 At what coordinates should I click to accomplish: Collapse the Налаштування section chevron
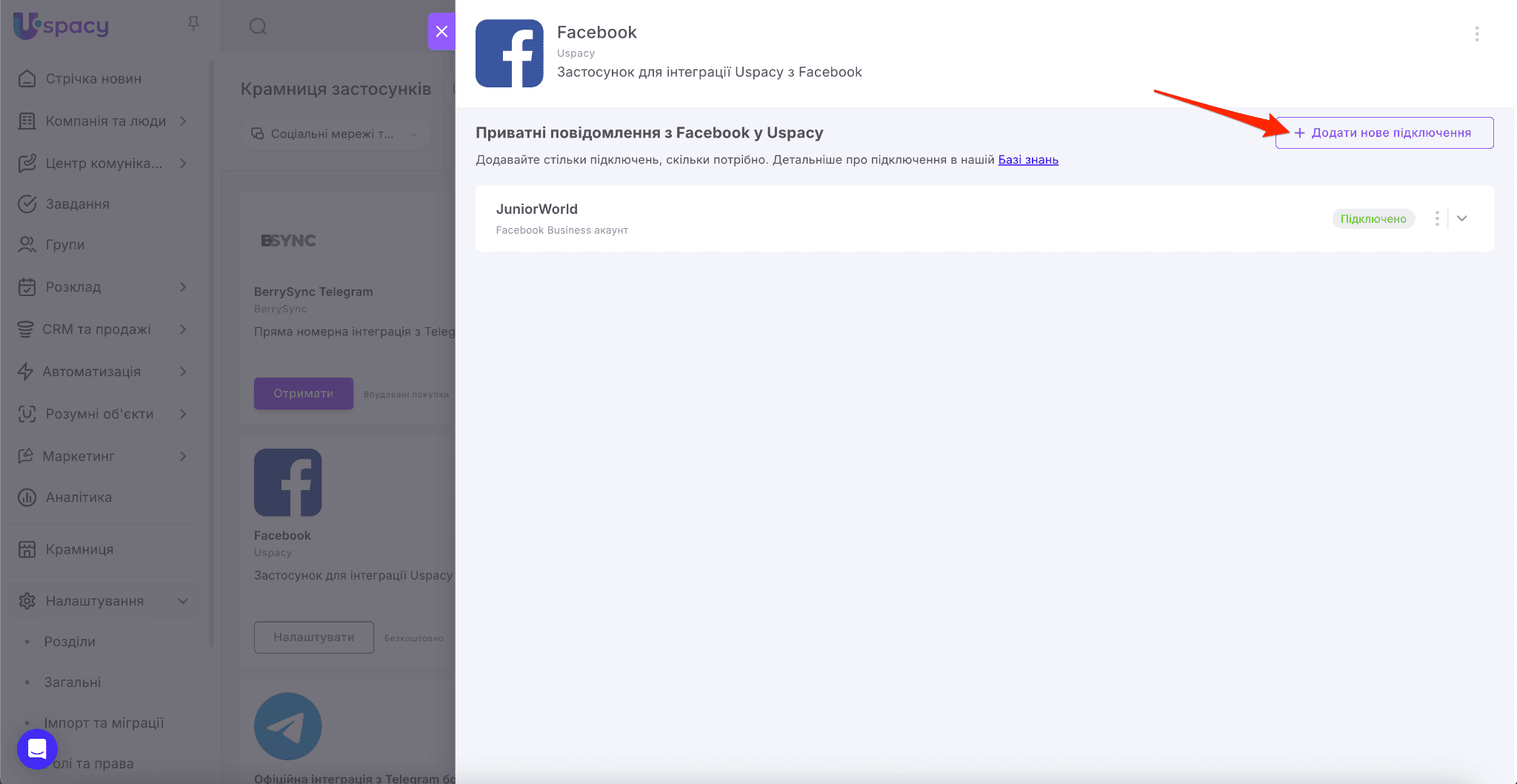pyautogui.click(x=183, y=600)
